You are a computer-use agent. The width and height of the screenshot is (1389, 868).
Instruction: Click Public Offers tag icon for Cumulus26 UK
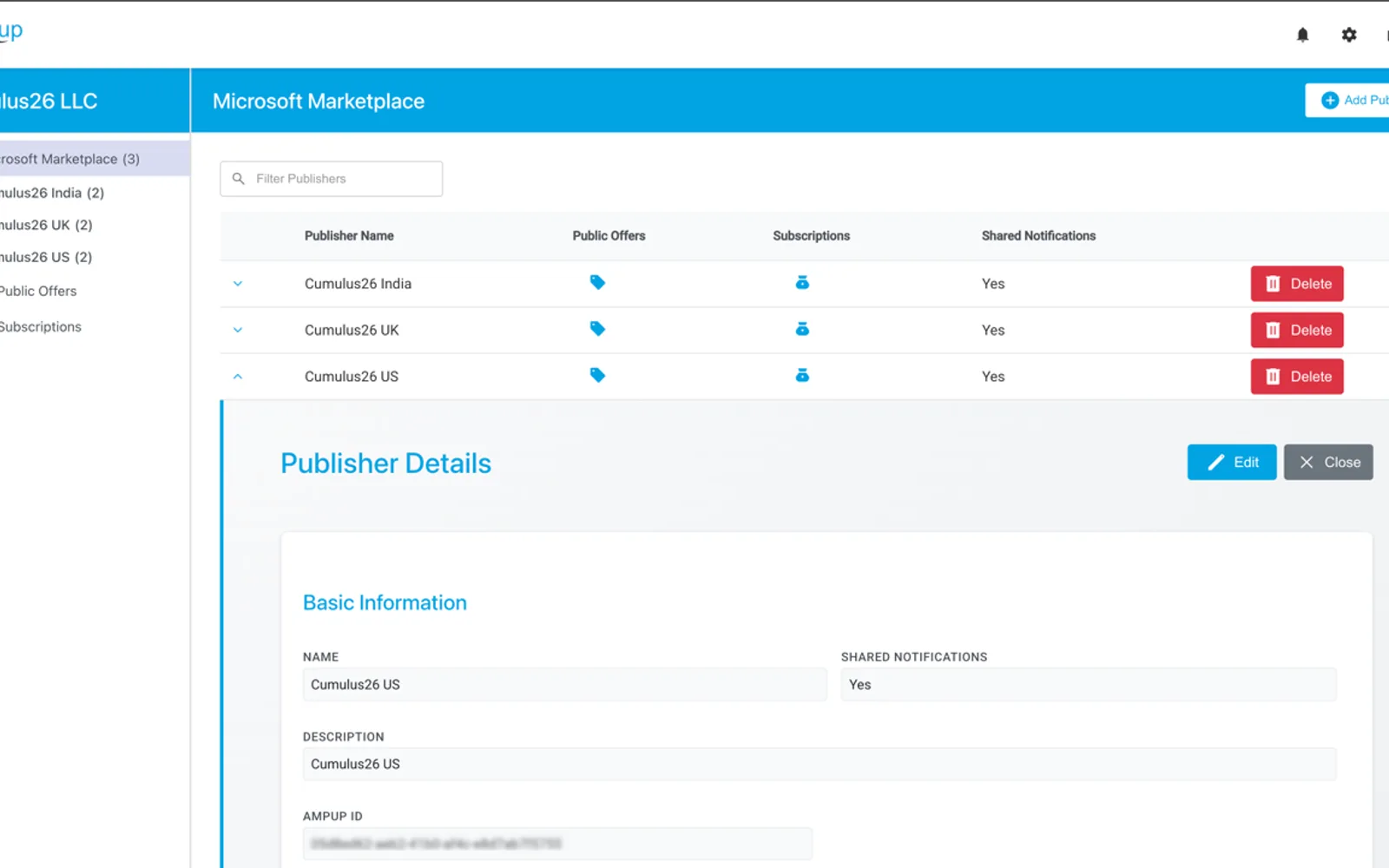[597, 329]
